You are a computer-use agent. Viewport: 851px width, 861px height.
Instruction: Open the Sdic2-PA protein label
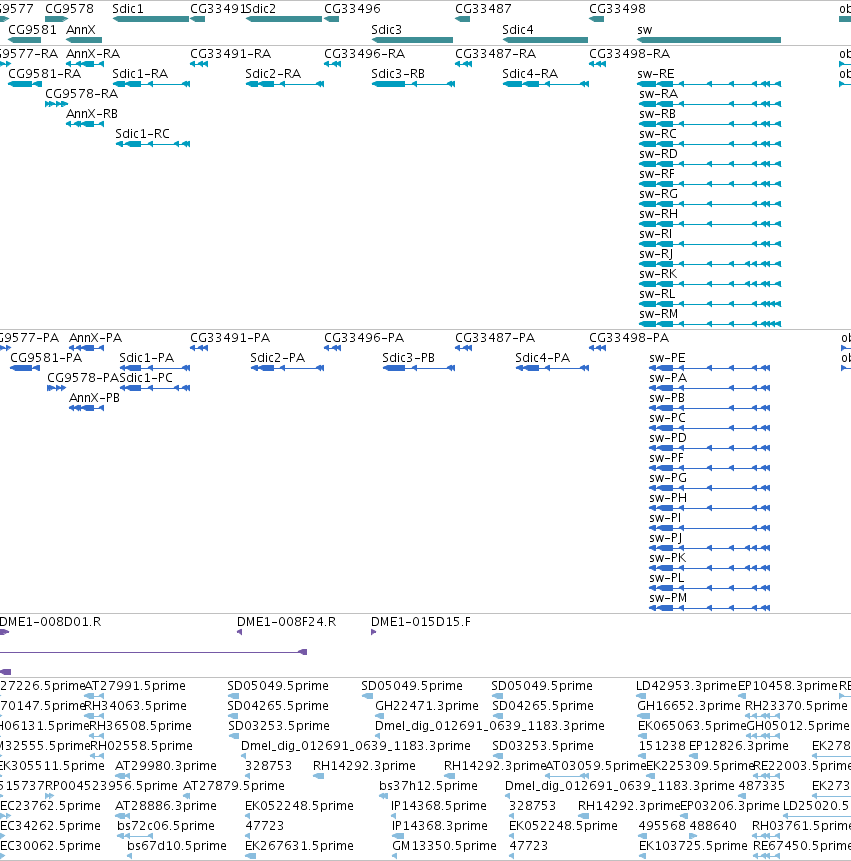point(277,357)
